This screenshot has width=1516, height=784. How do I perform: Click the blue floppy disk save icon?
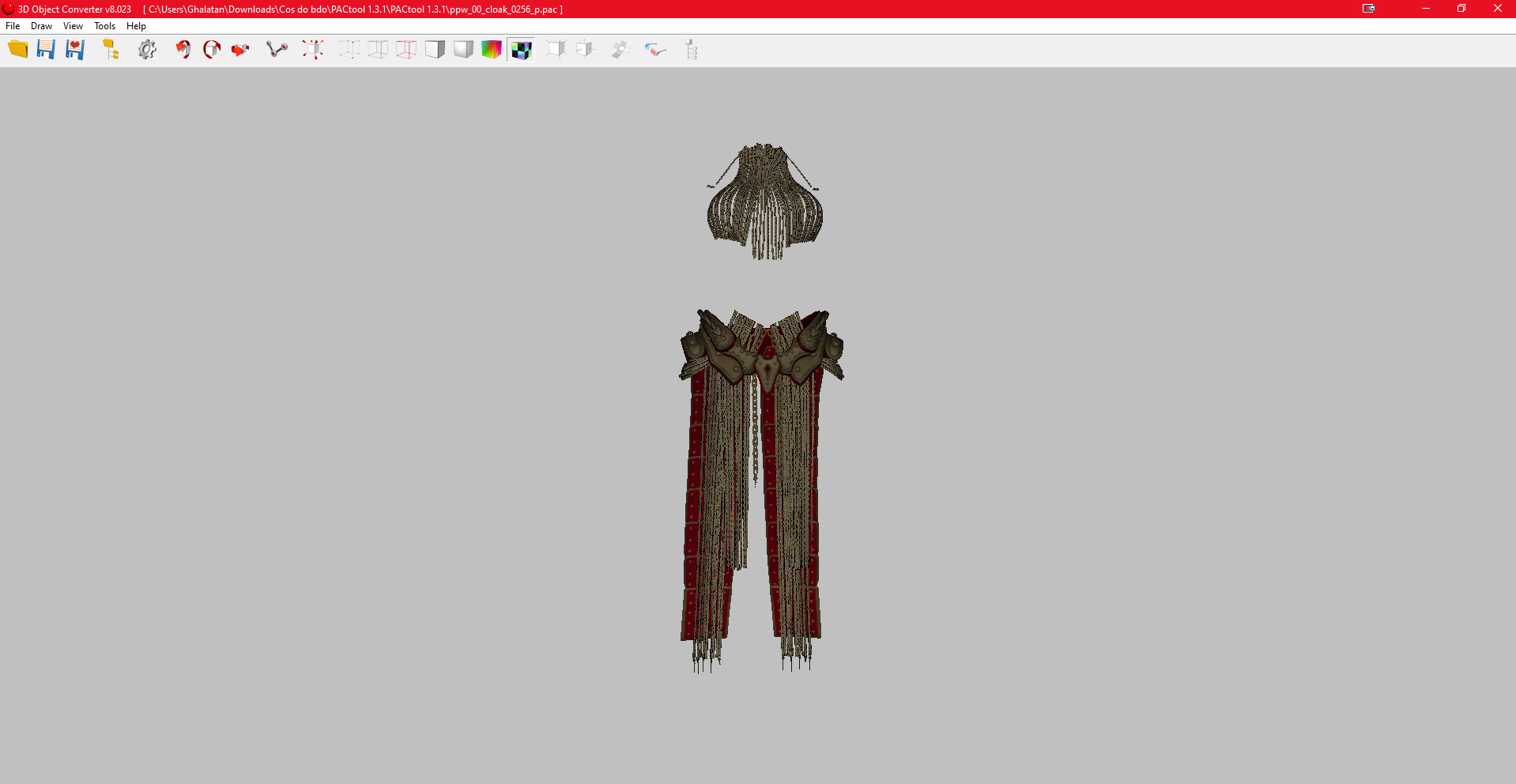46,50
